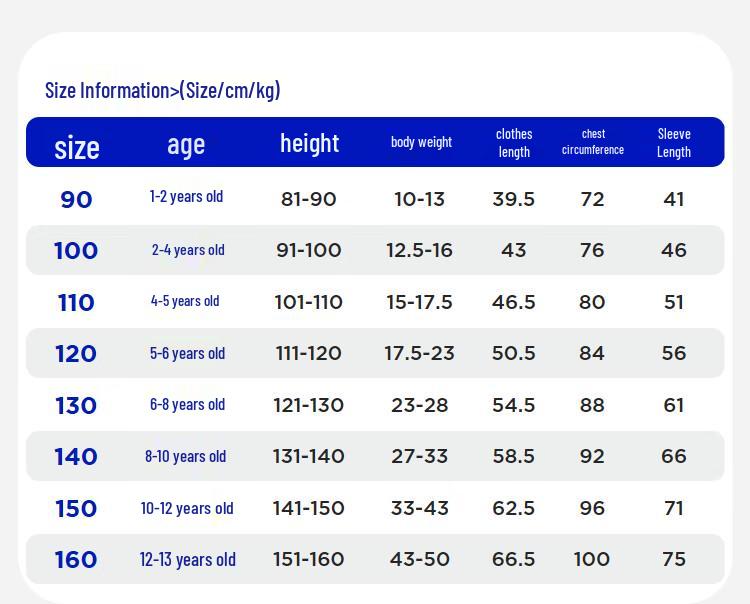
Task: Click clothes length cell '58.5'
Action: click(x=514, y=456)
